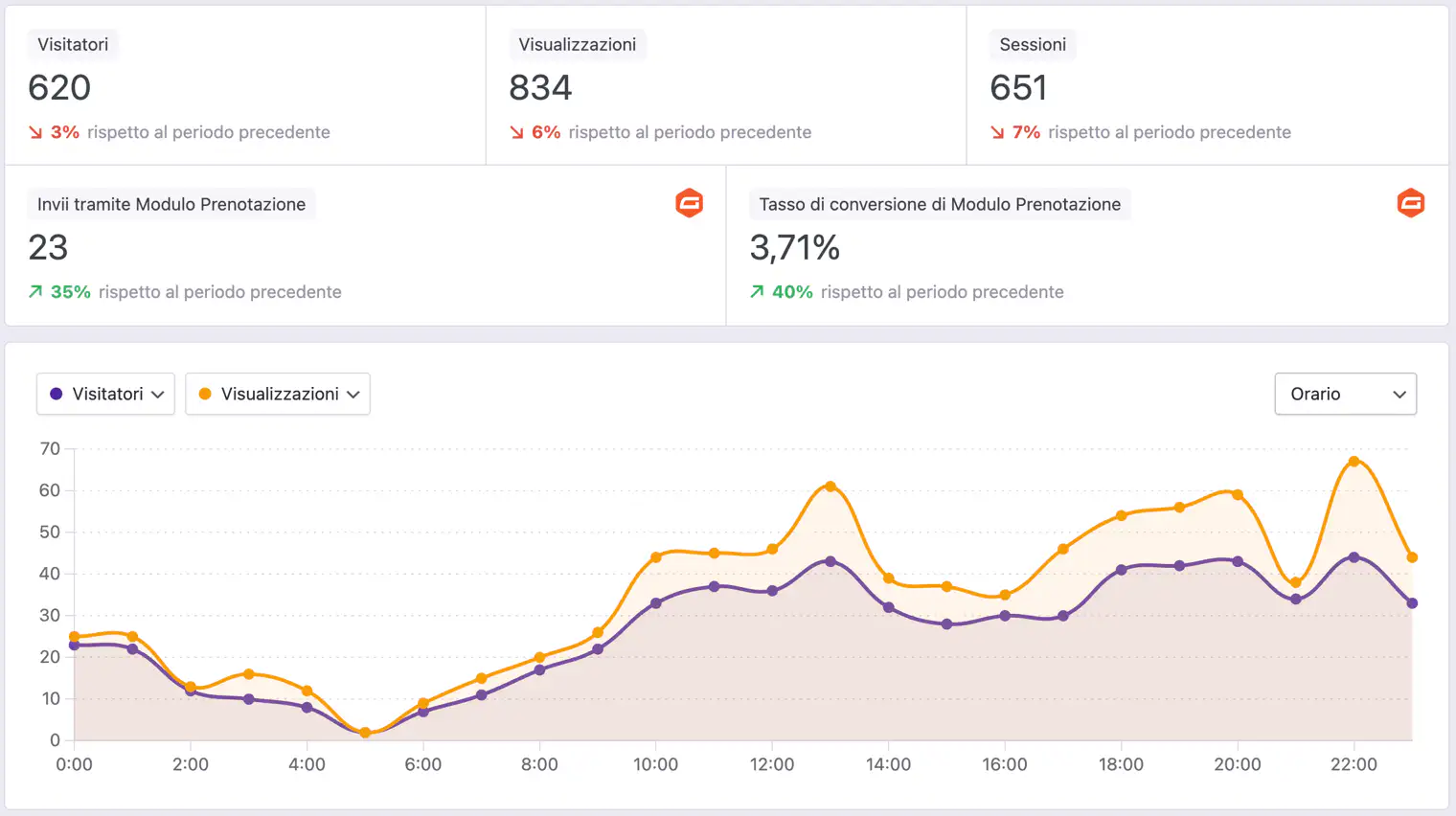This screenshot has height=816, width=1456.
Task: Click the submissions value 23
Action: [48, 247]
